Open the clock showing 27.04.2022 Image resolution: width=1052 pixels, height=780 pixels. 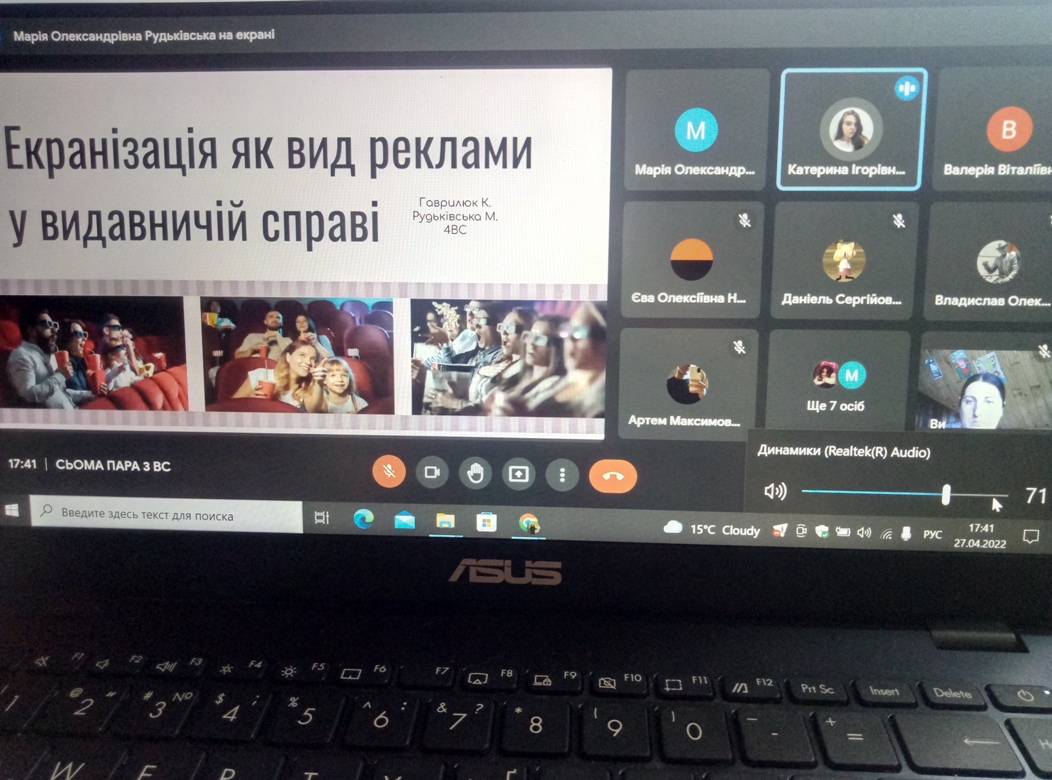tap(980, 536)
